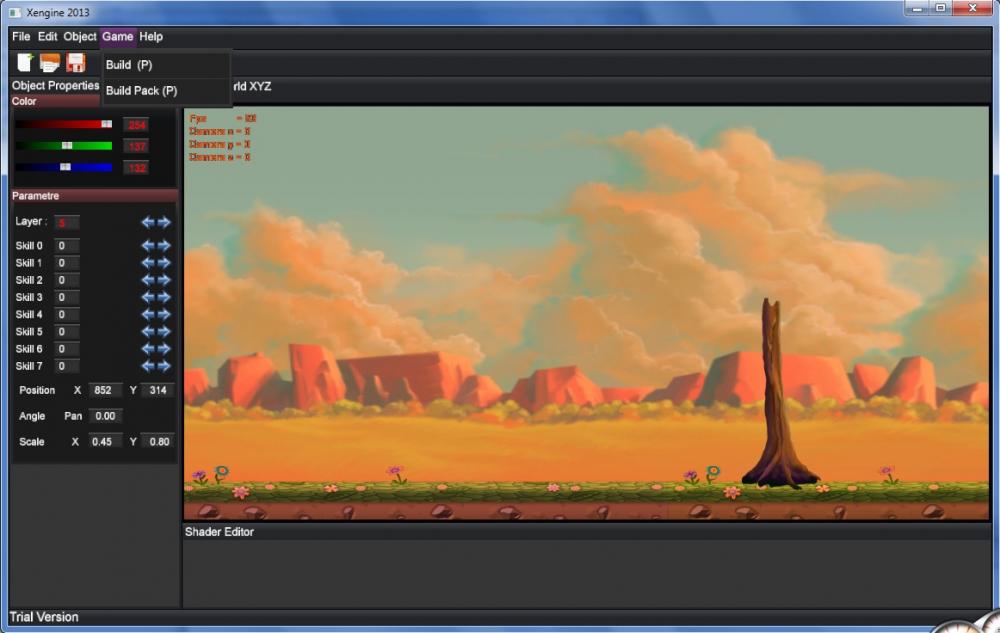Click the Fps debug readout in the viewport
This screenshot has height=633, width=1000.
[223, 119]
